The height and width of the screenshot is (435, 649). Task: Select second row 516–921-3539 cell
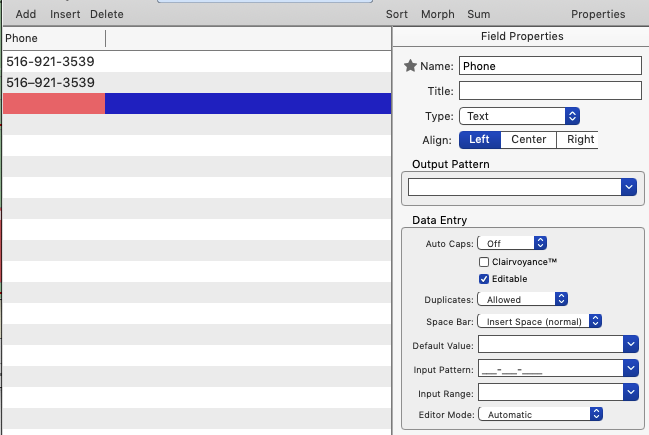click(54, 82)
